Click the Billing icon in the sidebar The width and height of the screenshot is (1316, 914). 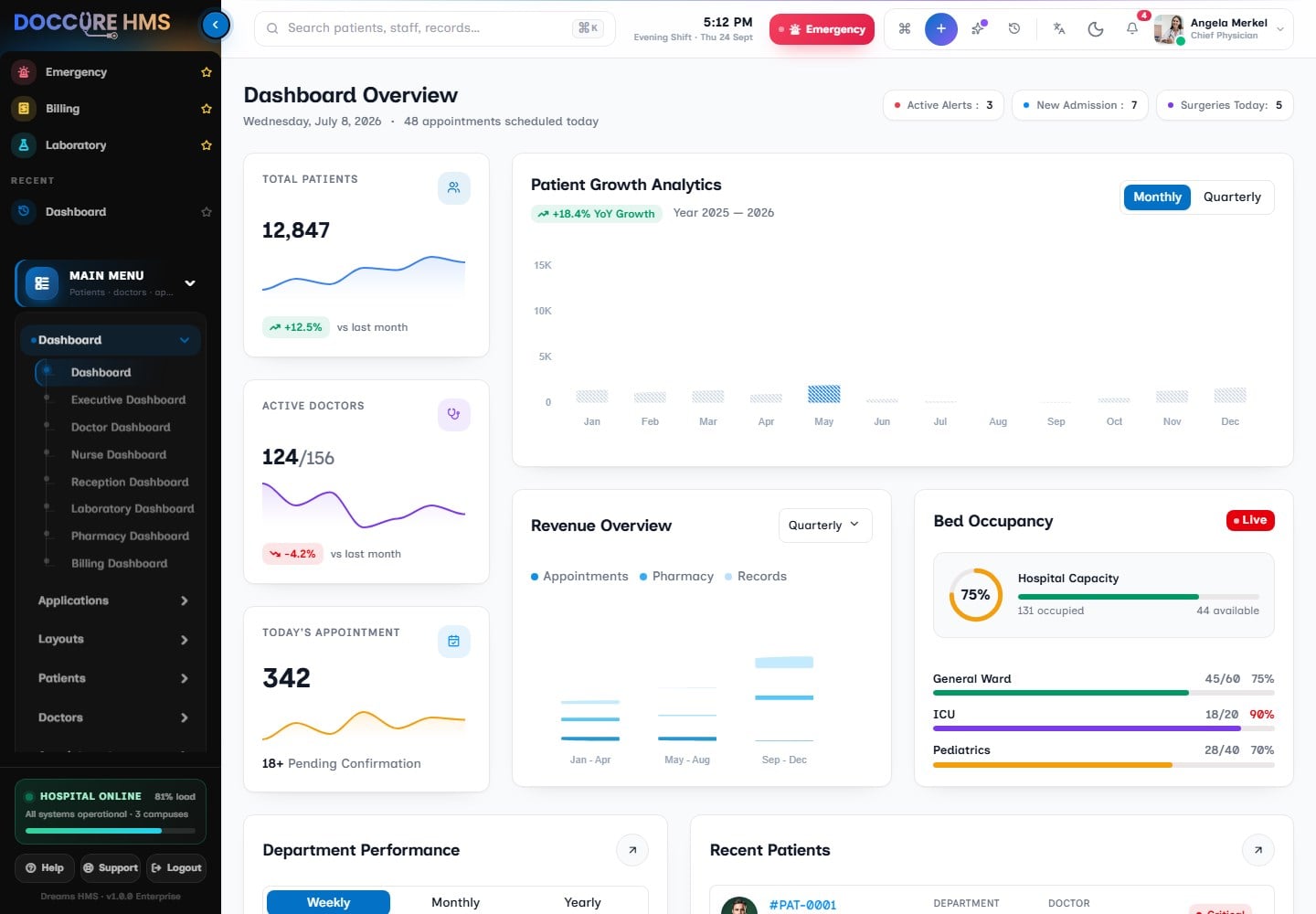point(24,109)
